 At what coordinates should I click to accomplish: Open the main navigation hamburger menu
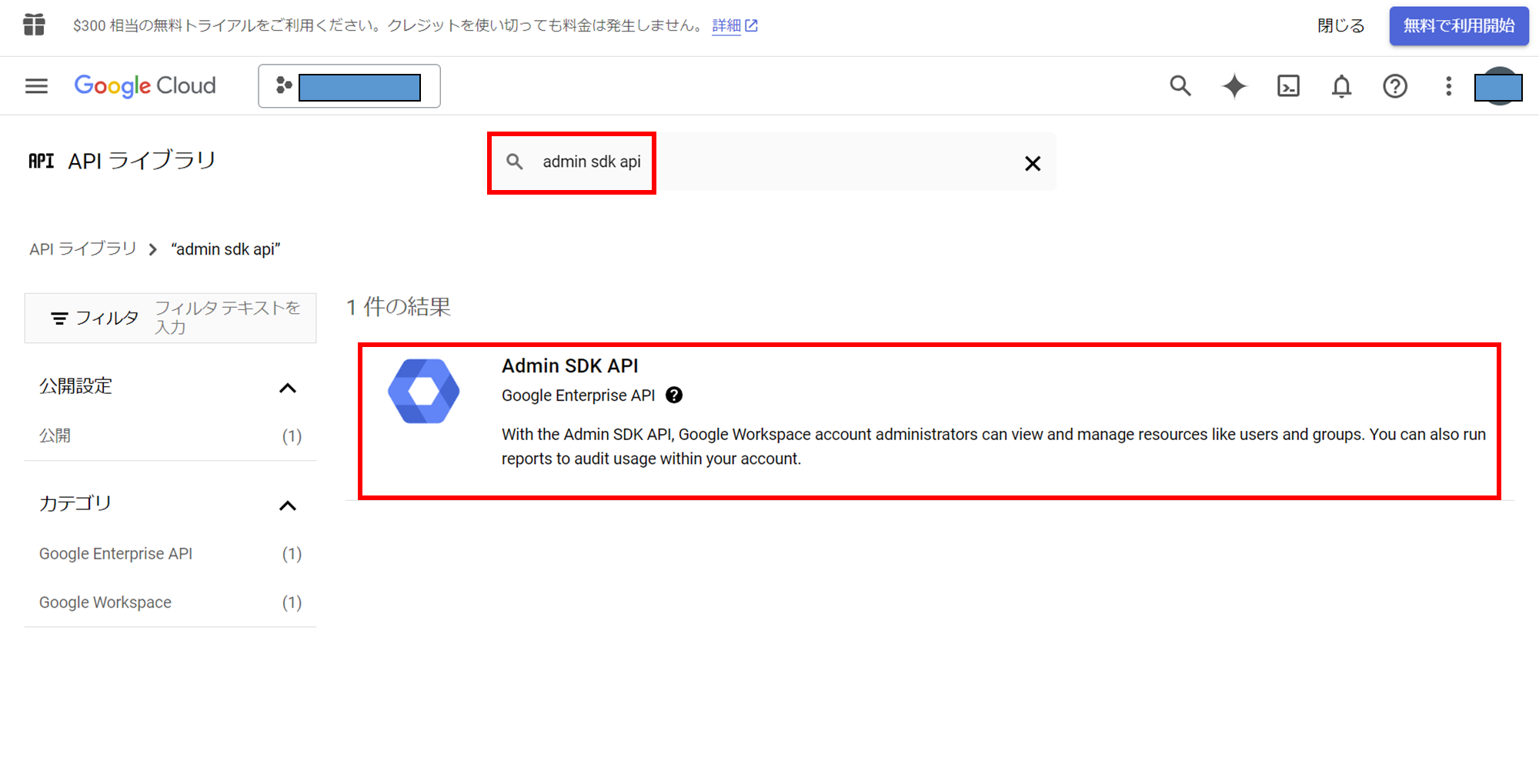(x=36, y=85)
